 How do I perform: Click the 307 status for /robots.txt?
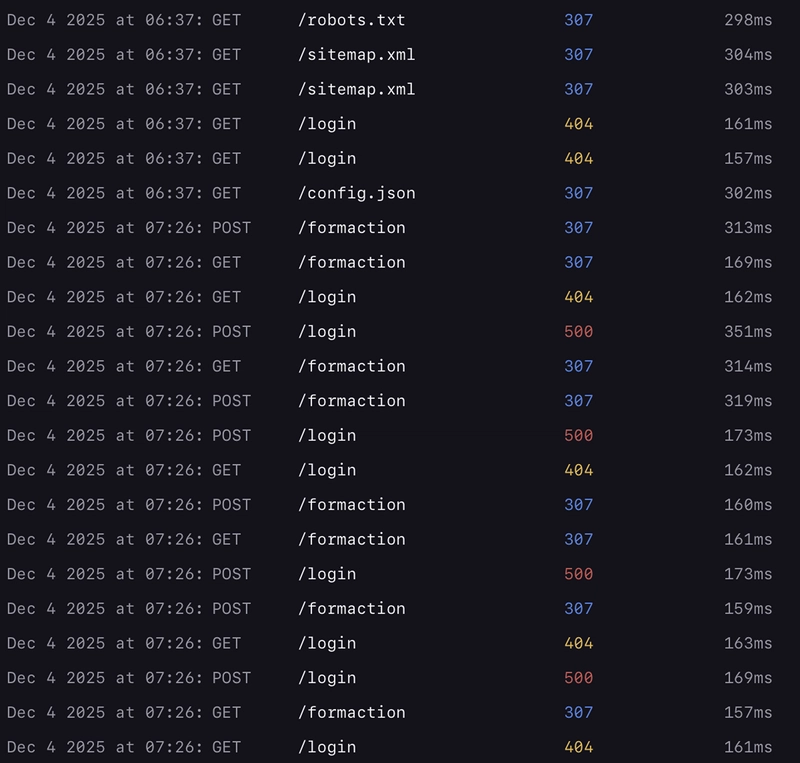point(578,20)
